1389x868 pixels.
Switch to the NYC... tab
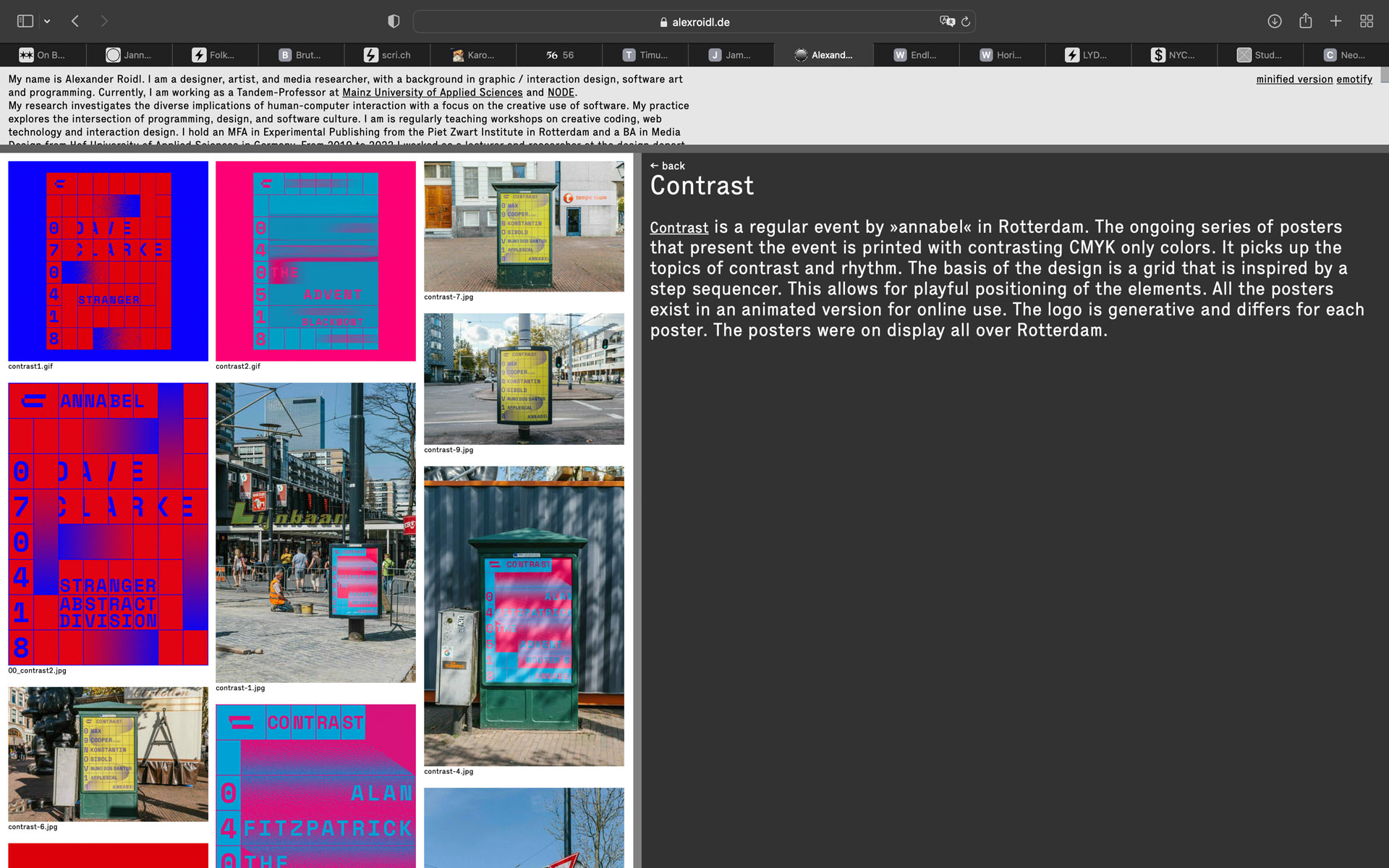(1174, 55)
